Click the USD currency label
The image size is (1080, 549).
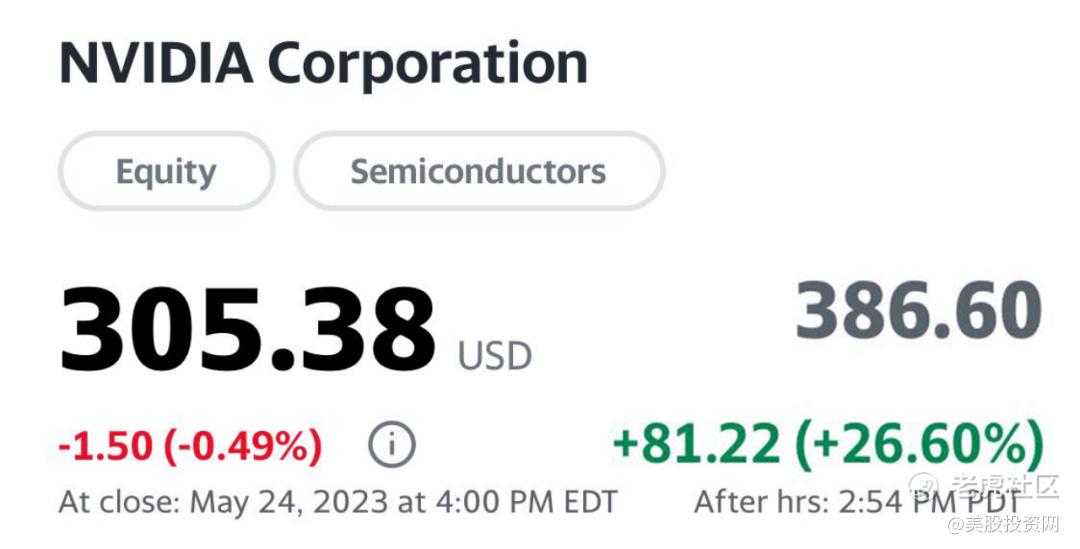[495, 356]
